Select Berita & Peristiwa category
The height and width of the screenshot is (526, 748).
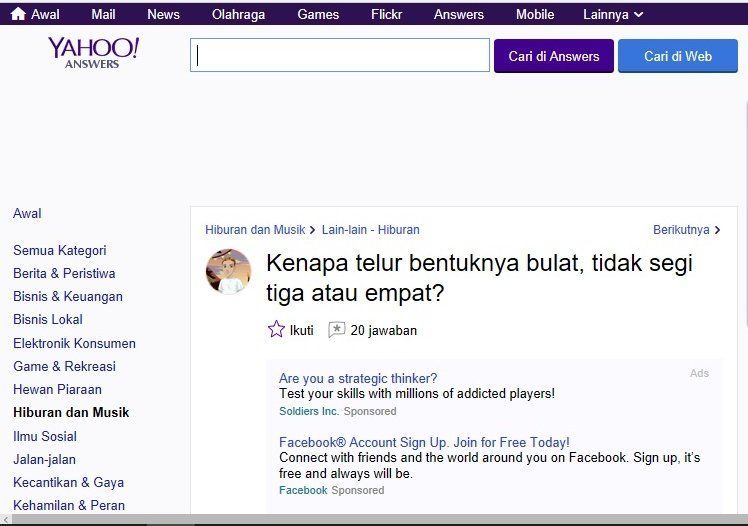coord(64,273)
